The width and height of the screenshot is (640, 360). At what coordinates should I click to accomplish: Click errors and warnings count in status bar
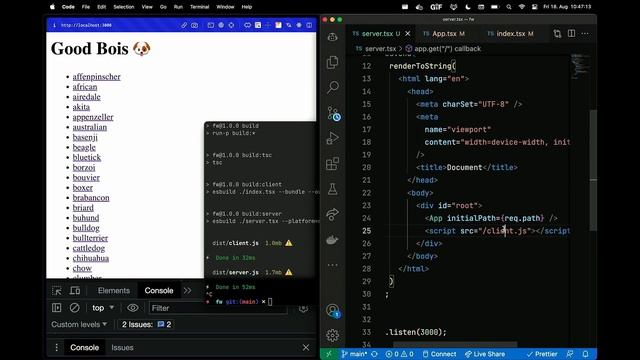click(400, 354)
